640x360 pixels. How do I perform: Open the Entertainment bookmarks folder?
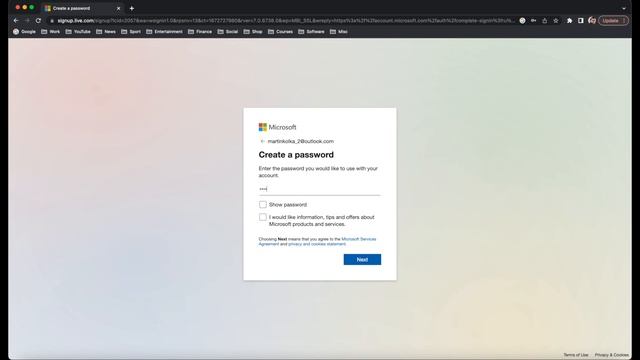click(164, 31)
